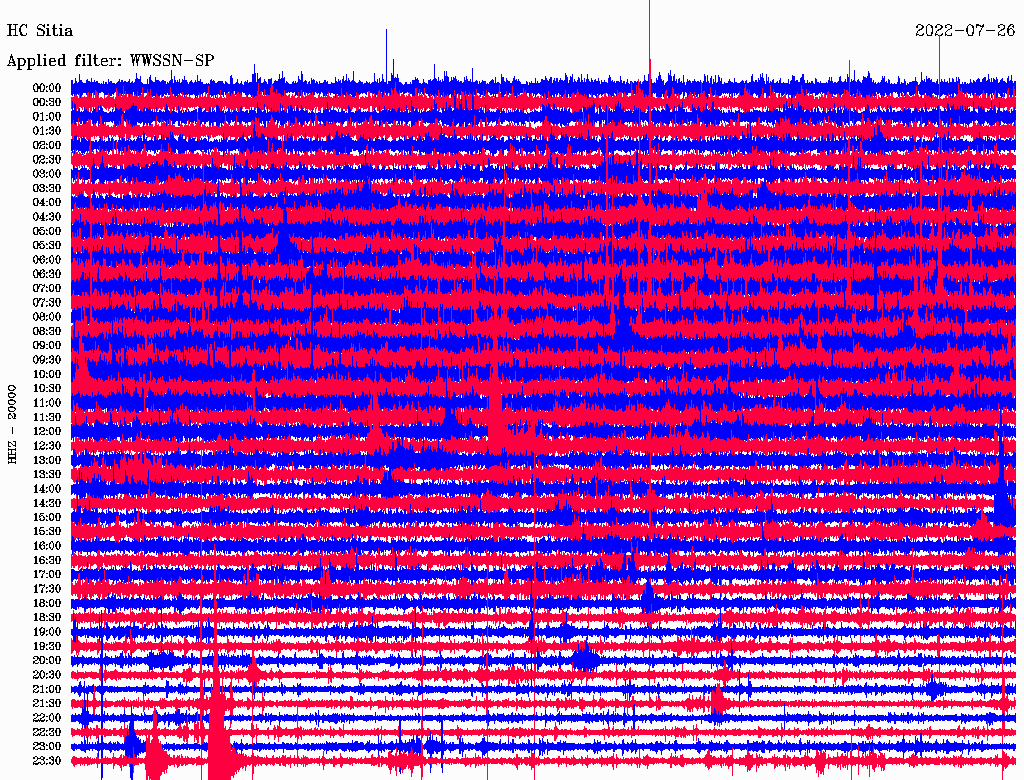The image size is (1024, 780).
Task: Select the 19:00 time label
Action: point(47,632)
